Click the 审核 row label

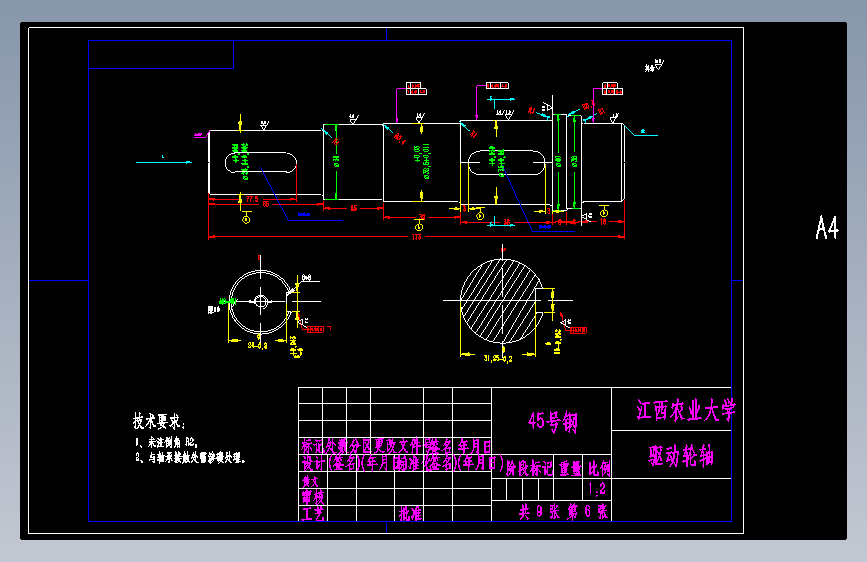pyautogui.click(x=312, y=497)
